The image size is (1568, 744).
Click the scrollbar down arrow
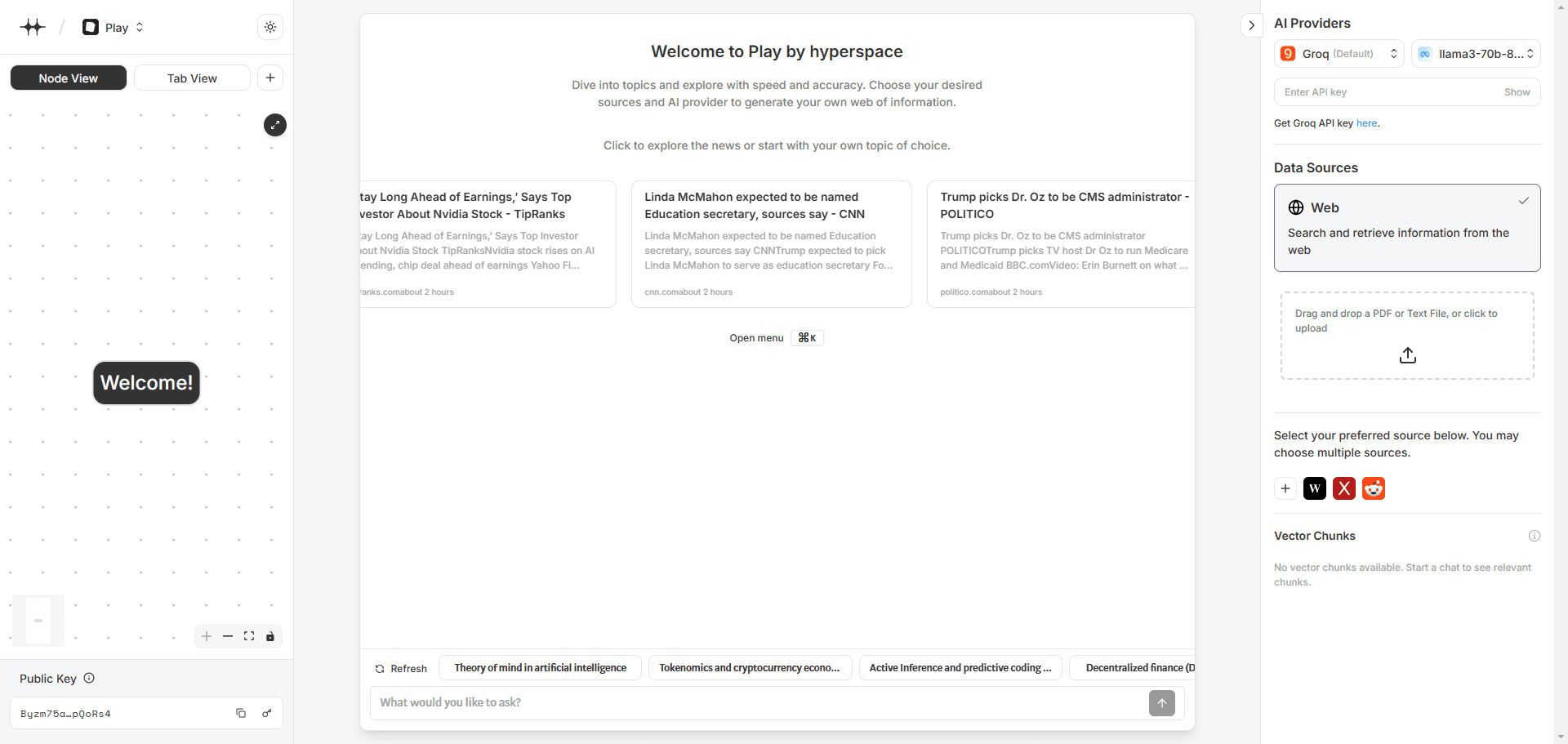click(1561, 737)
